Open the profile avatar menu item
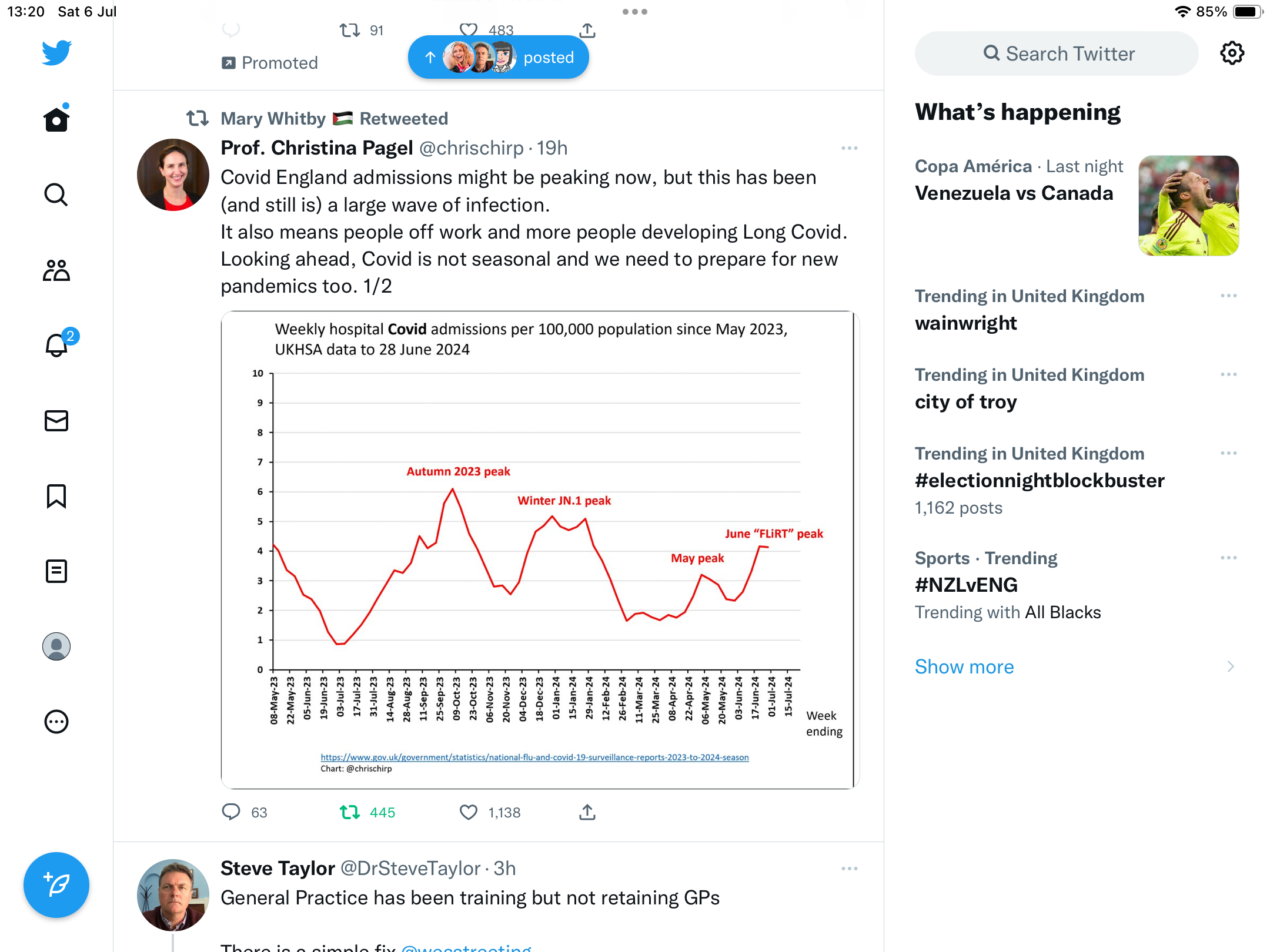The height and width of the screenshot is (952, 1270). (56, 646)
